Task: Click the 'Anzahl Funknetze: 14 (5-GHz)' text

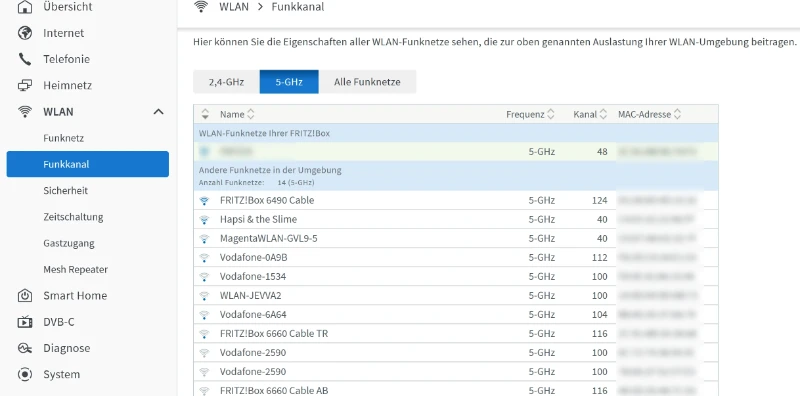Action: (256, 182)
